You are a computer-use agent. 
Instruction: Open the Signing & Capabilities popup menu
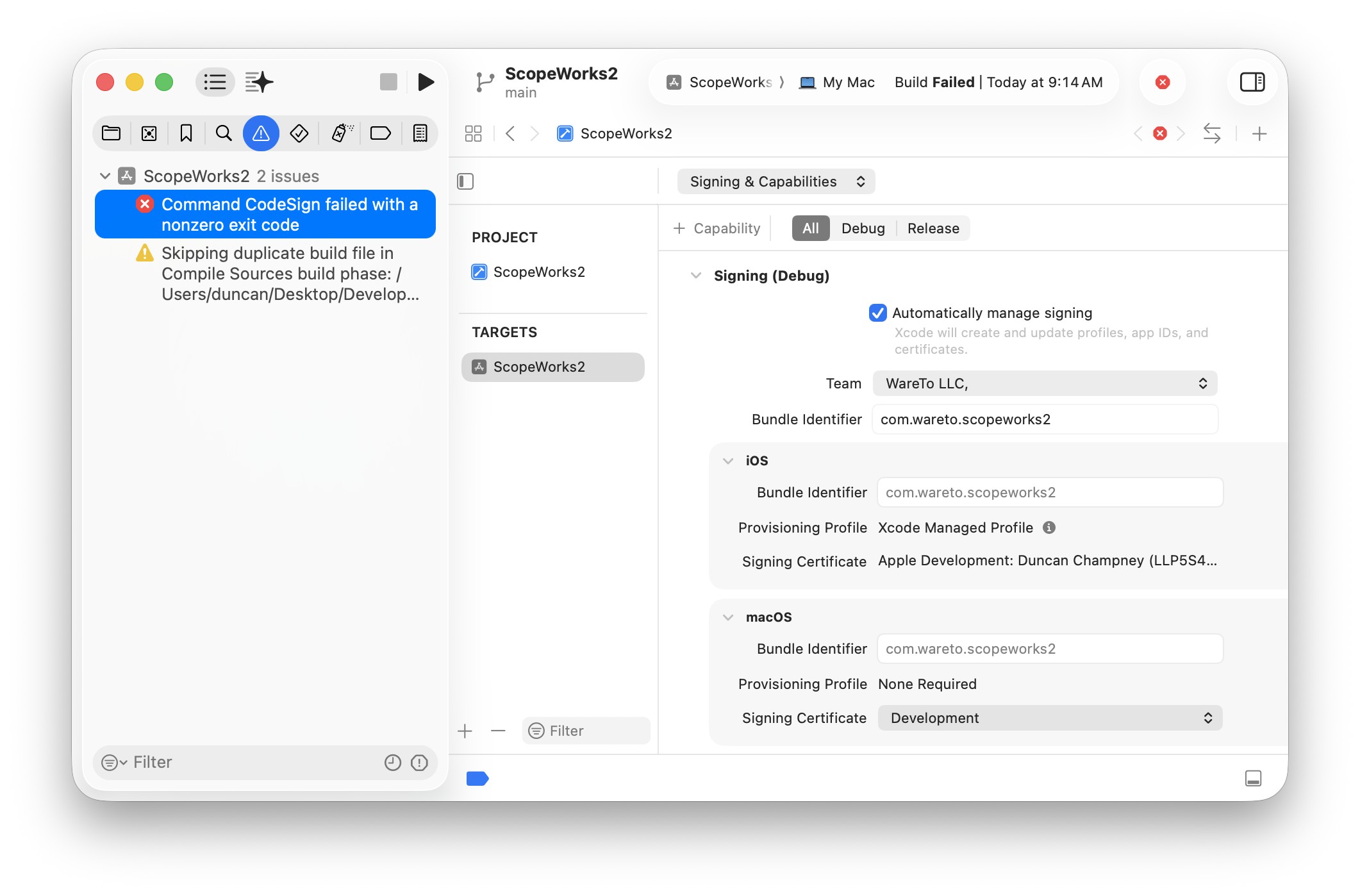tap(776, 181)
